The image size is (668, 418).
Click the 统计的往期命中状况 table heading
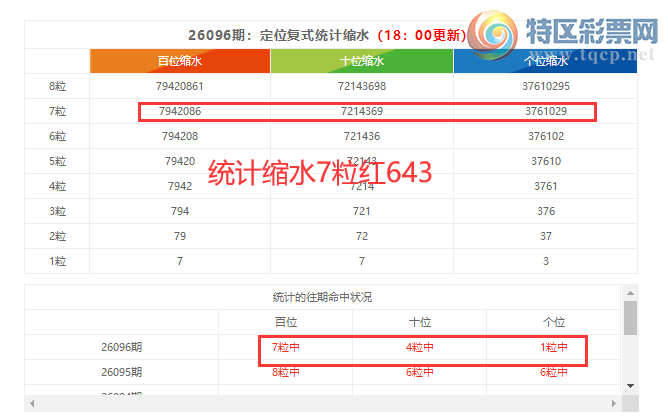coord(322,297)
